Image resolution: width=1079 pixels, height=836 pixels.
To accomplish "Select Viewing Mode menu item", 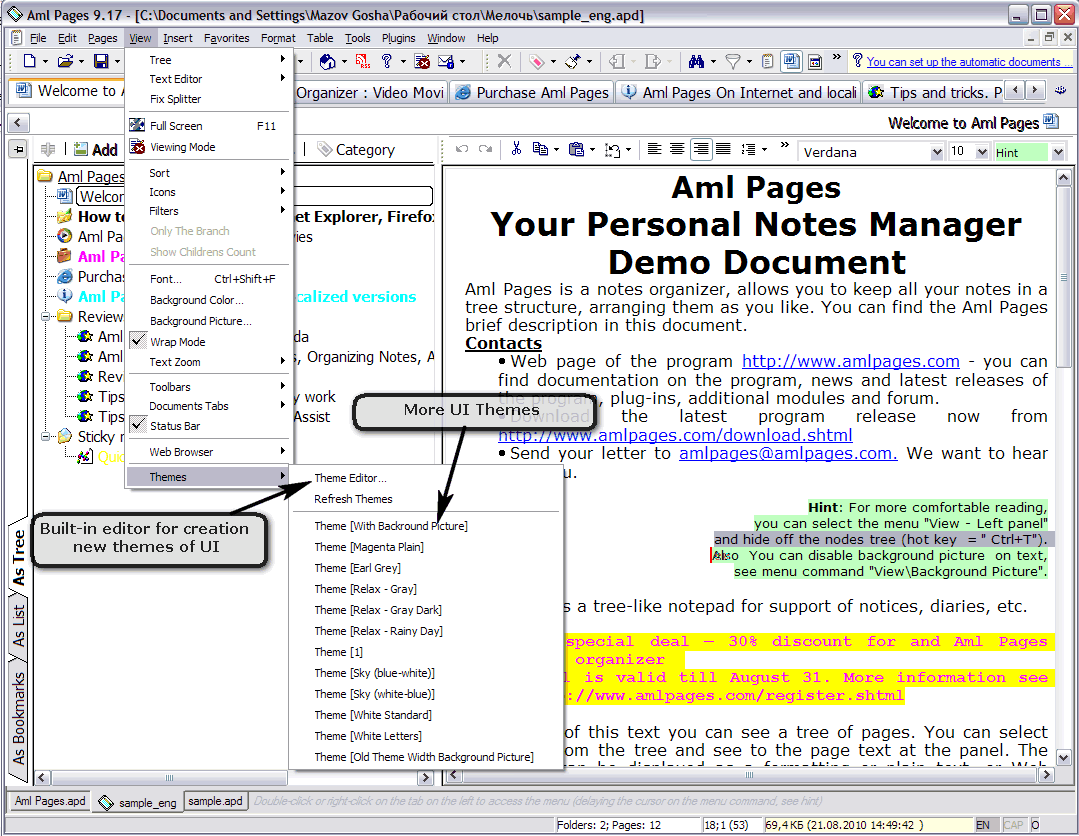I will click(x=210, y=147).
